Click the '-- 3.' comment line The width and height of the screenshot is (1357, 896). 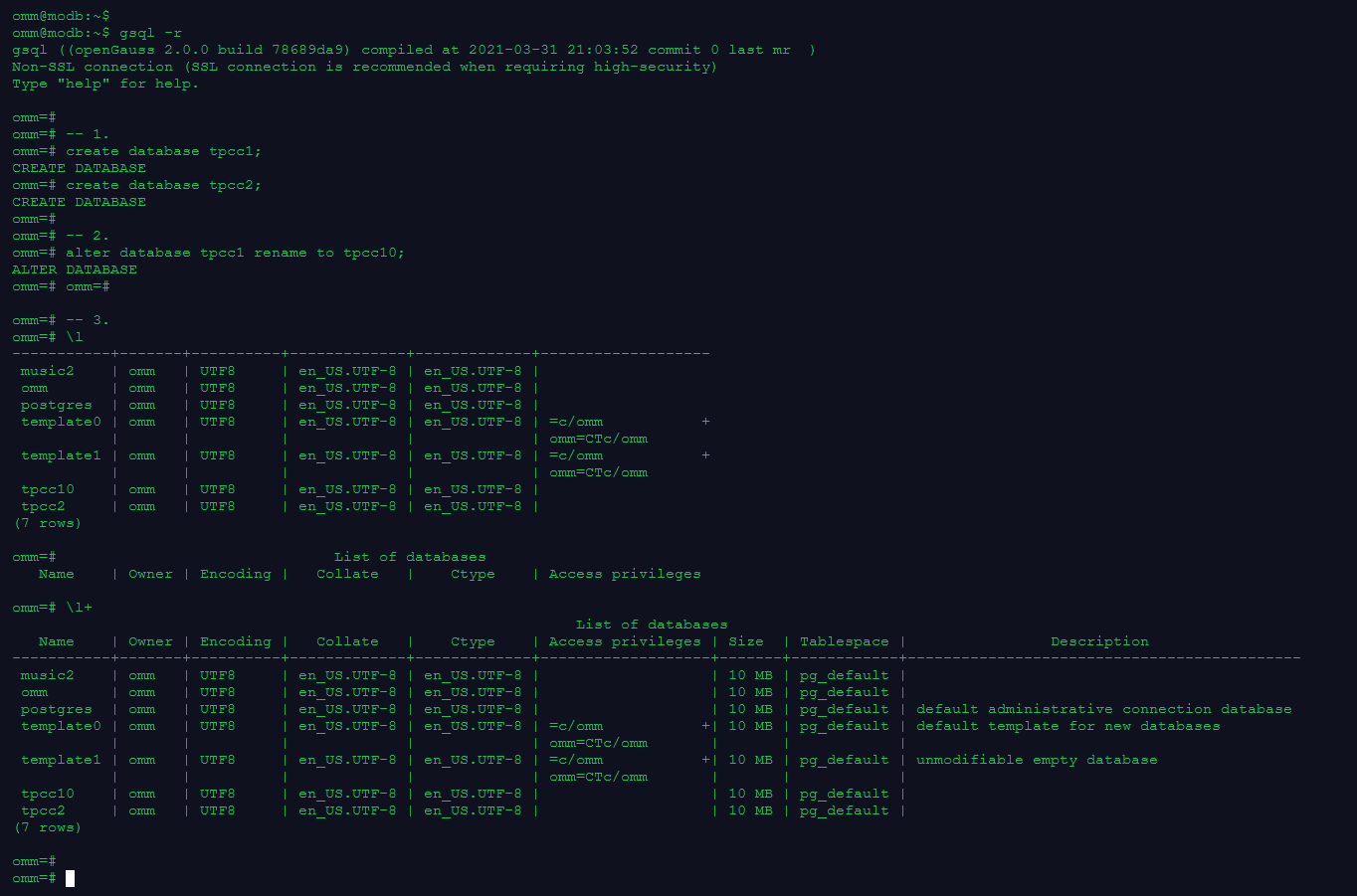click(88, 320)
